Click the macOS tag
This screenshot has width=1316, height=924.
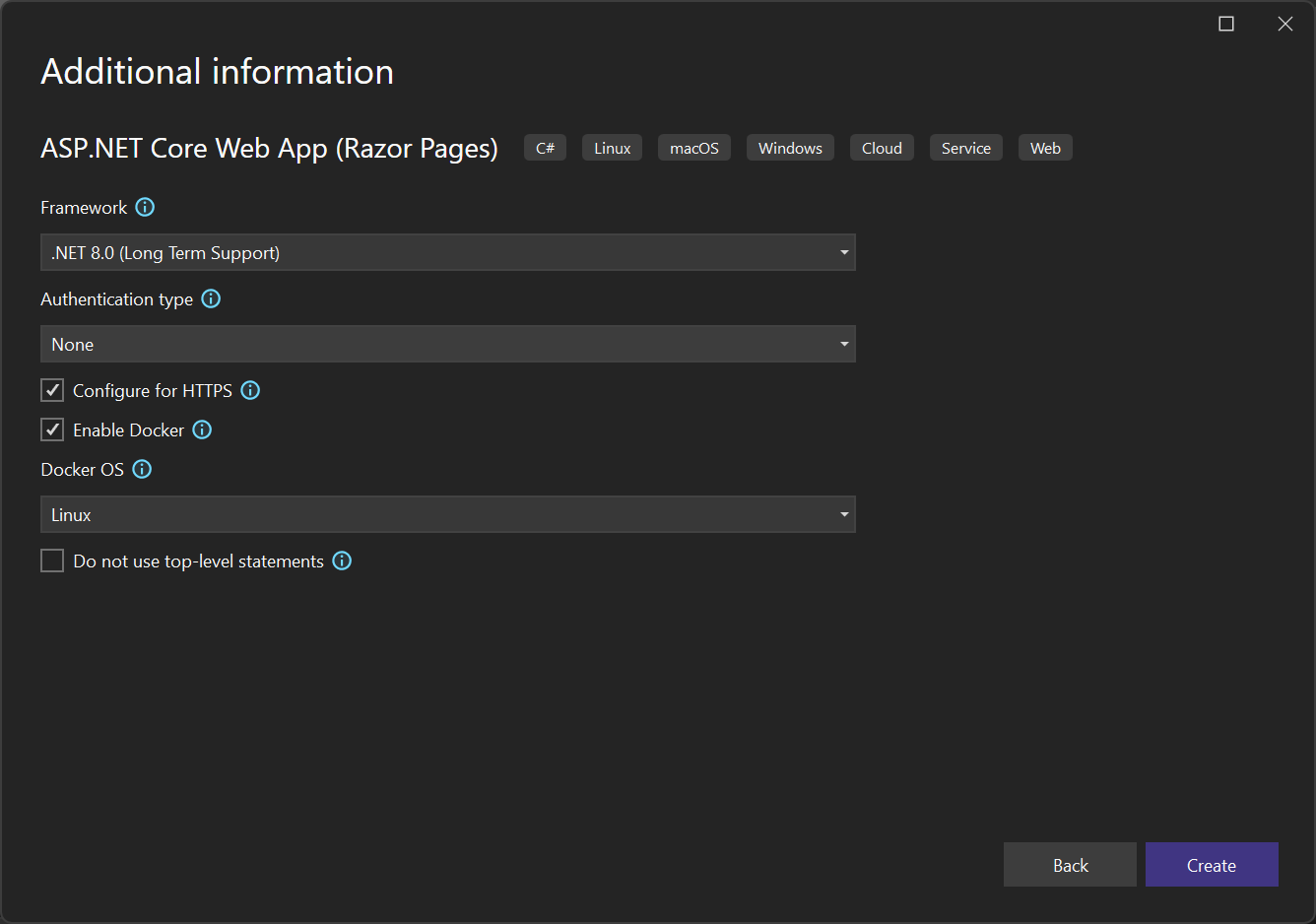pos(693,147)
